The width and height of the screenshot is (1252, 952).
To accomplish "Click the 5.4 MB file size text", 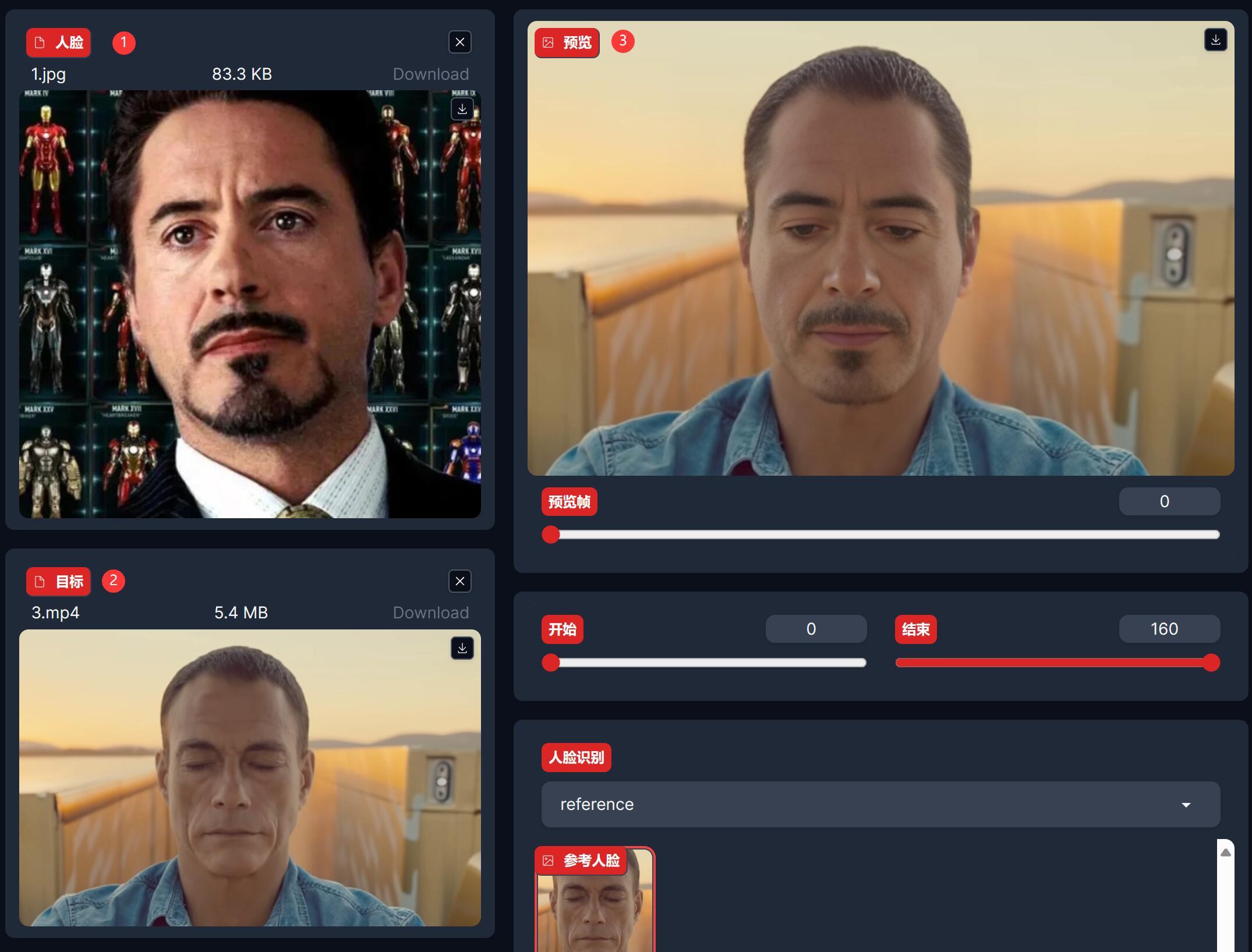I will (x=241, y=613).
